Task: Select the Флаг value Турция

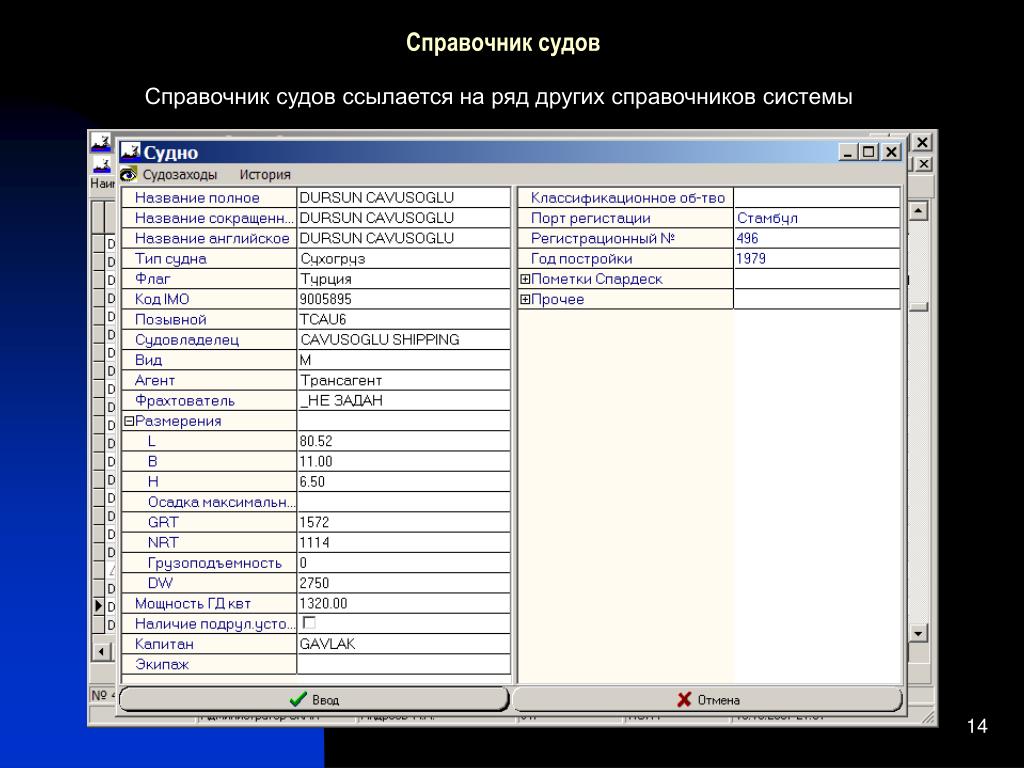Action: coord(404,279)
